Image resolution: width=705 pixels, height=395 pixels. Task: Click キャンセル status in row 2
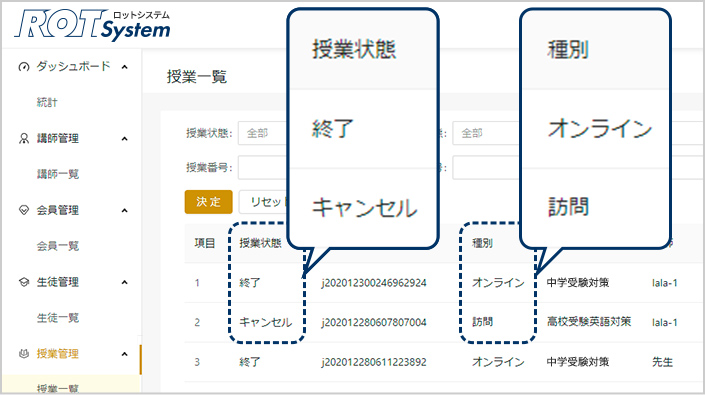[x=266, y=322]
